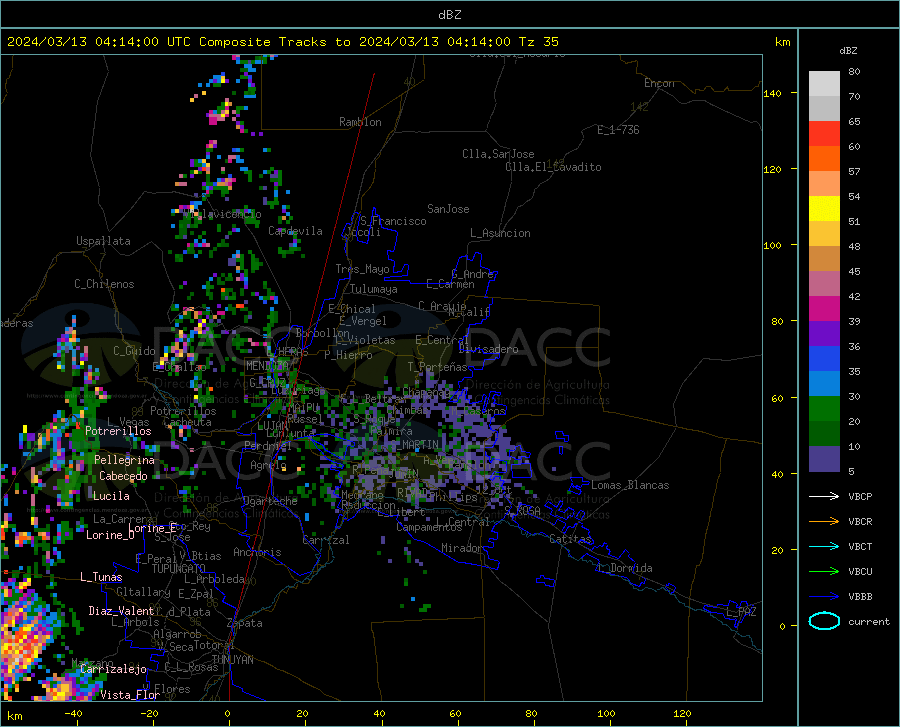The height and width of the screenshot is (727, 900).
Task: Pick the blue 35 dBZ color swatch
Action: [x=824, y=359]
